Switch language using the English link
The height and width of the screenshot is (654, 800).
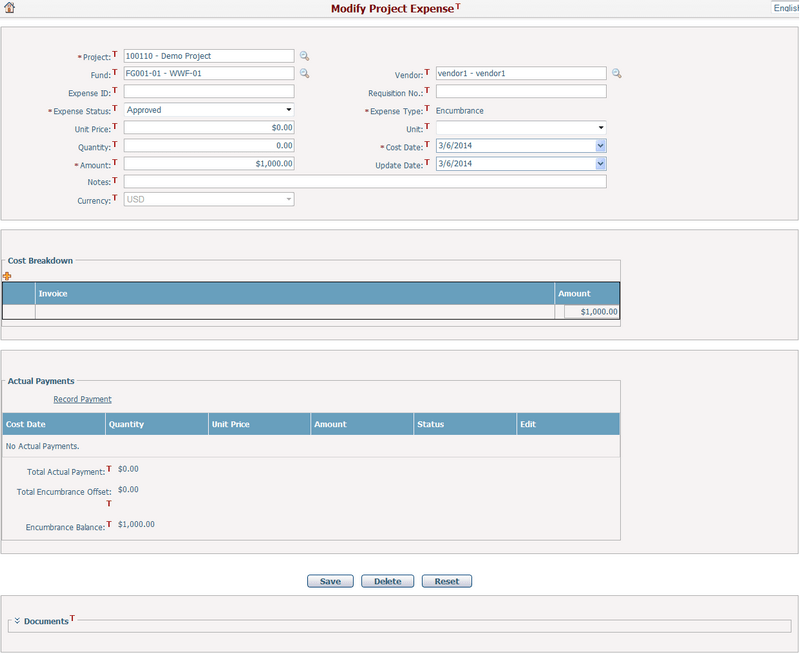pyautogui.click(x=786, y=7)
